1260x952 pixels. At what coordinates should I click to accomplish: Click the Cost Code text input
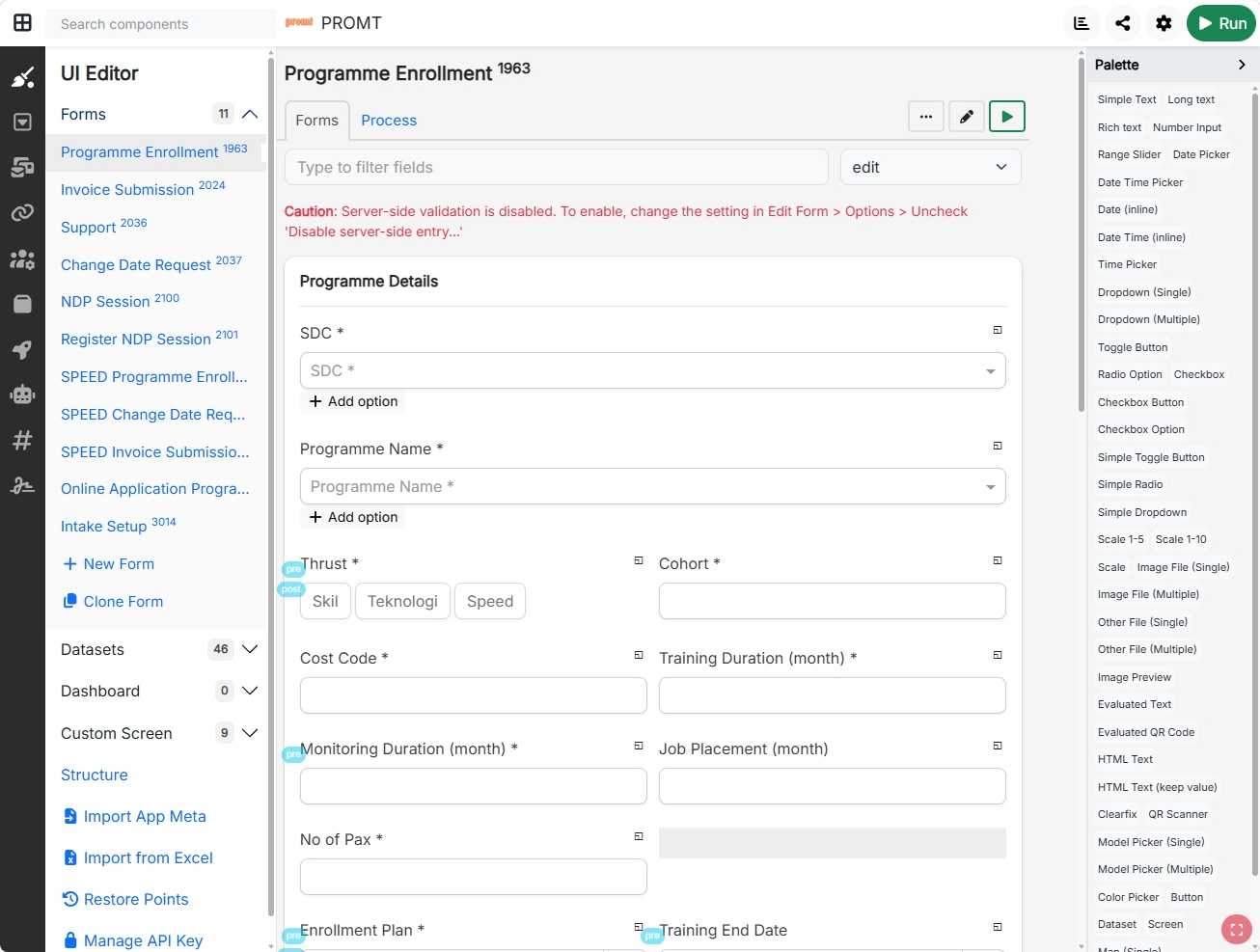(x=474, y=695)
